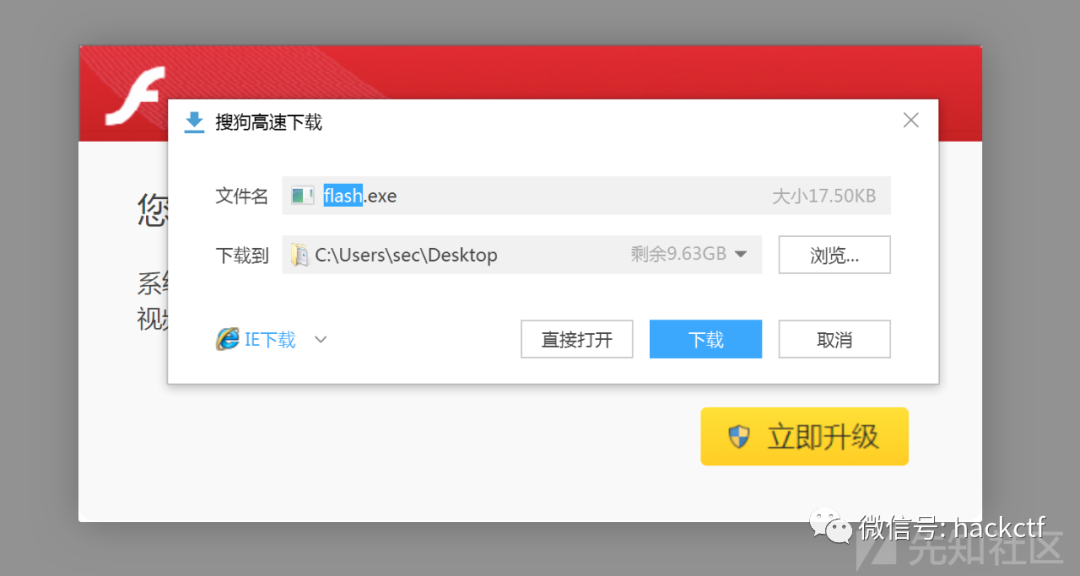The width and height of the screenshot is (1080, 576).
Task: Click the yellow shield icon on 立即升级 button
Action: tap(737, 436)
